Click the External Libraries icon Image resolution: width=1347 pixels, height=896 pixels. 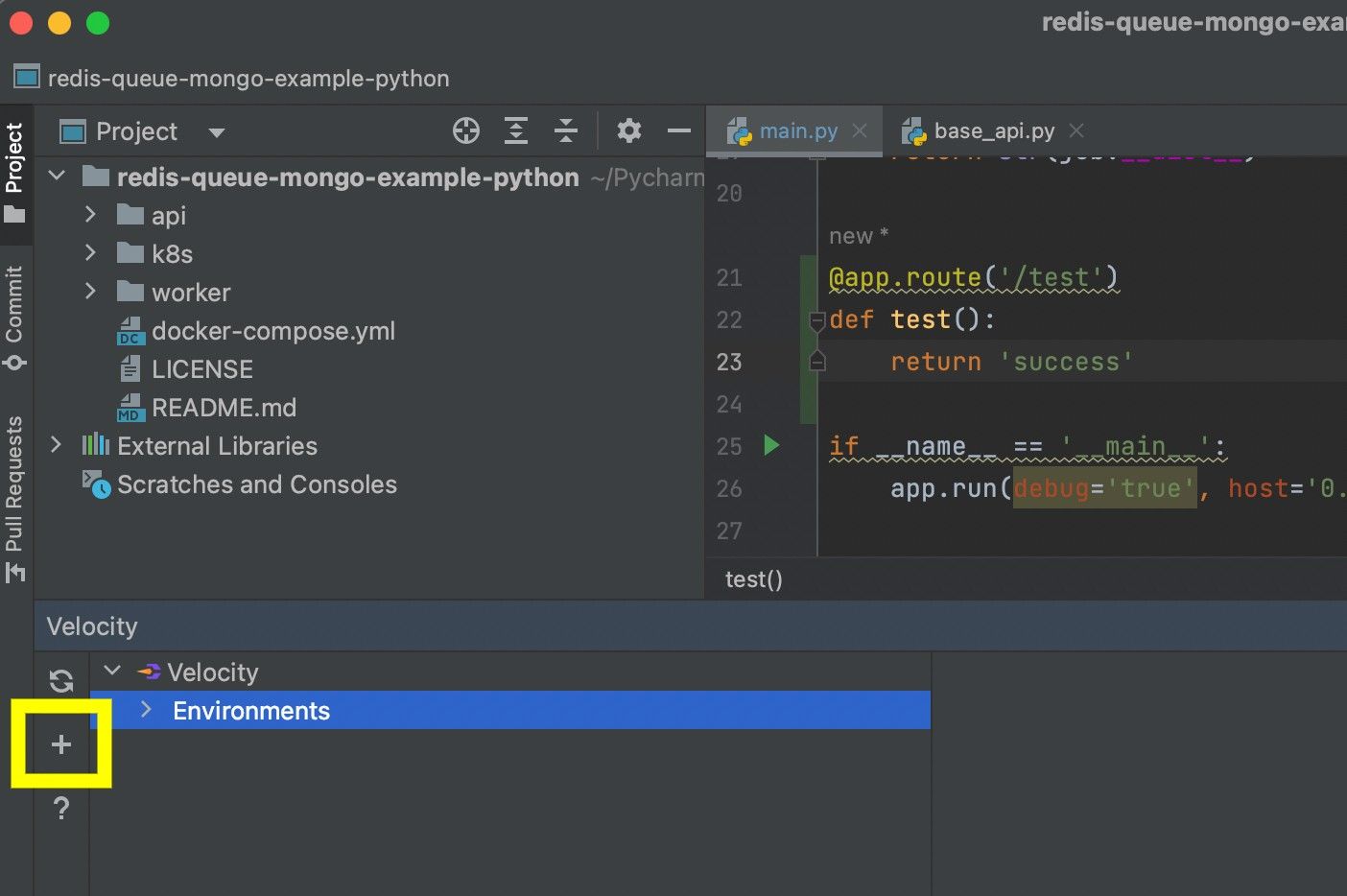(x=96, y=445)
